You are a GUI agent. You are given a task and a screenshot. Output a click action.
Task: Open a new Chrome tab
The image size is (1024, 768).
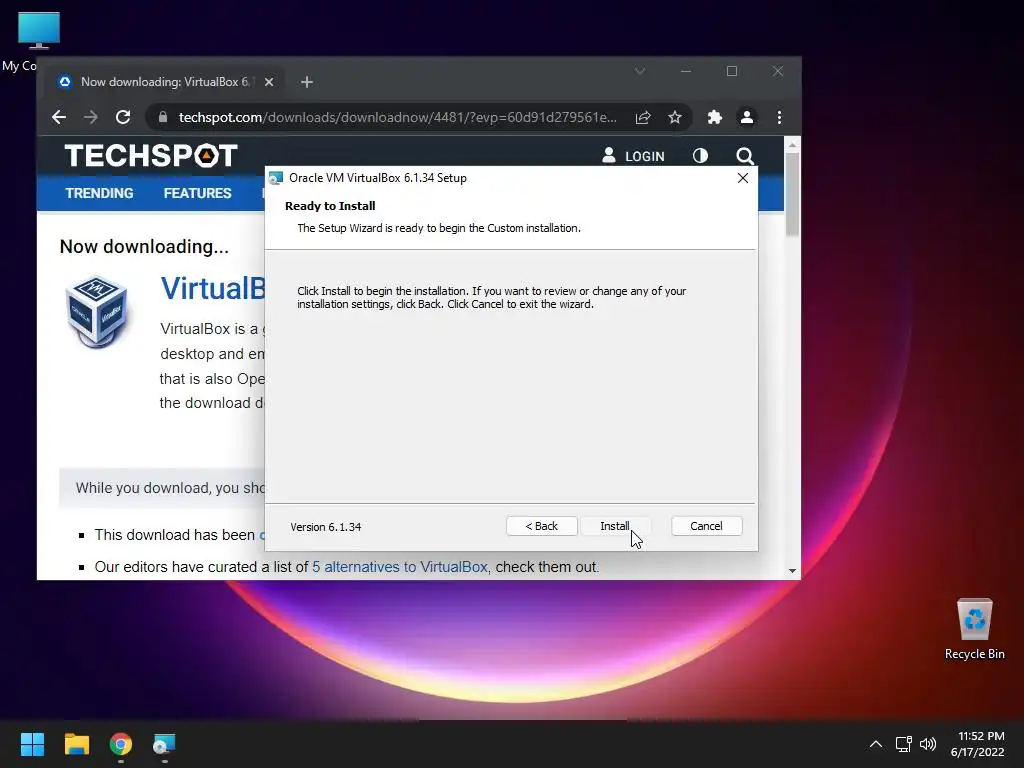point(307,82)
